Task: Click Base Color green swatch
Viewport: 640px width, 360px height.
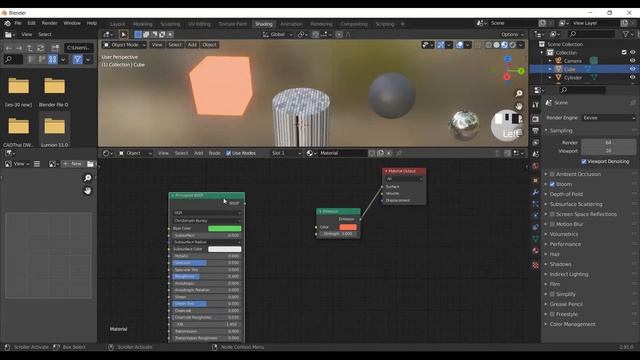Action: coord(224,229)
